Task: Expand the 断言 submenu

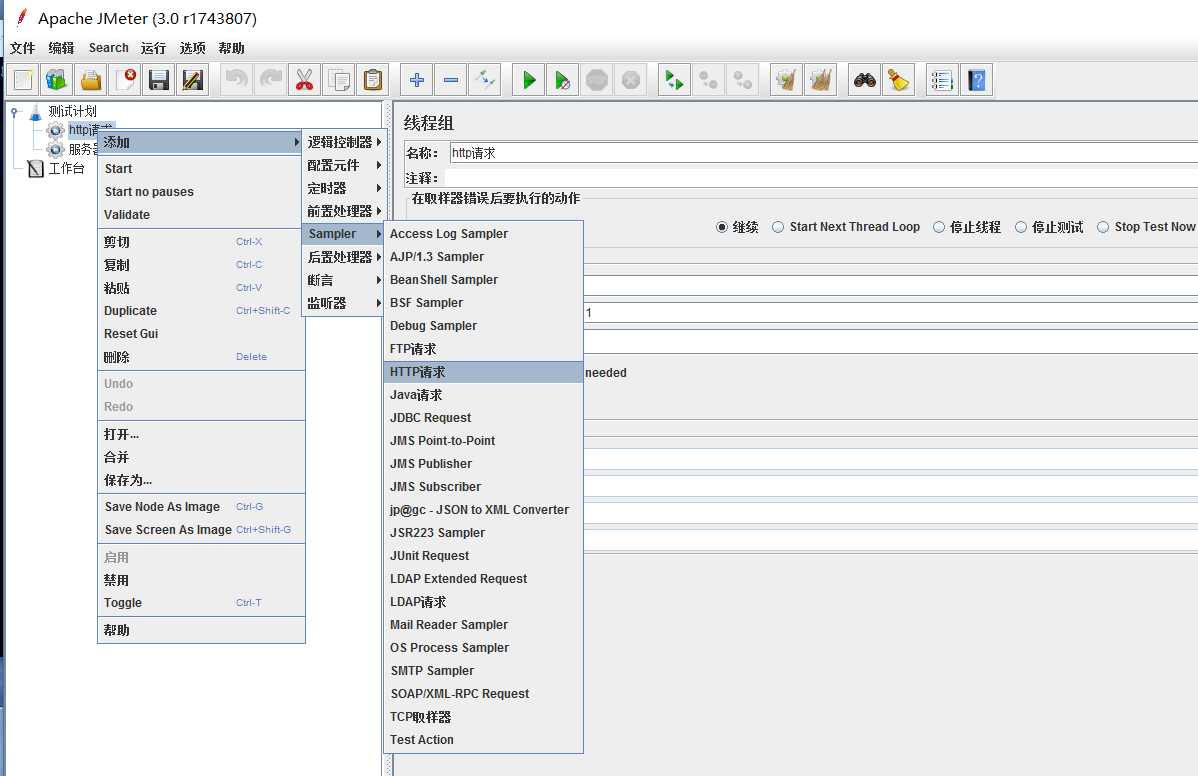Action: [x=344, y=280]
